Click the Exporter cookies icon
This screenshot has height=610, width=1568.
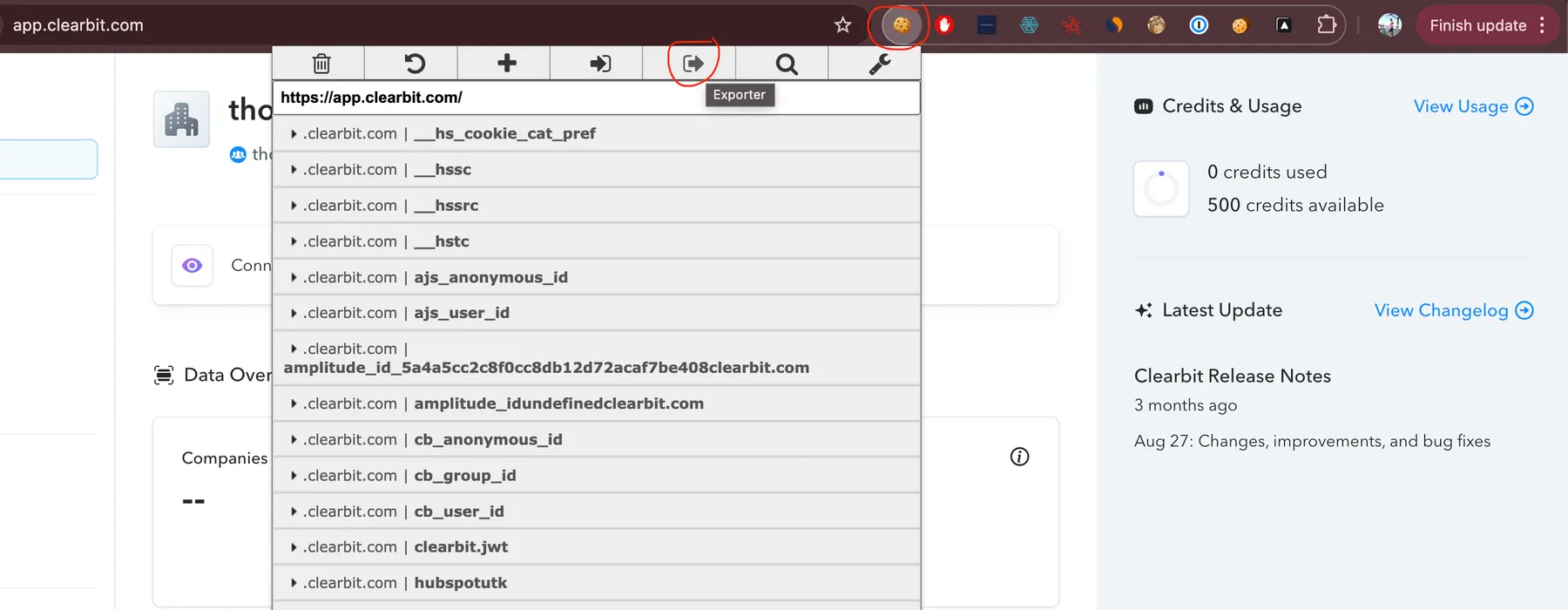point(693,64)
